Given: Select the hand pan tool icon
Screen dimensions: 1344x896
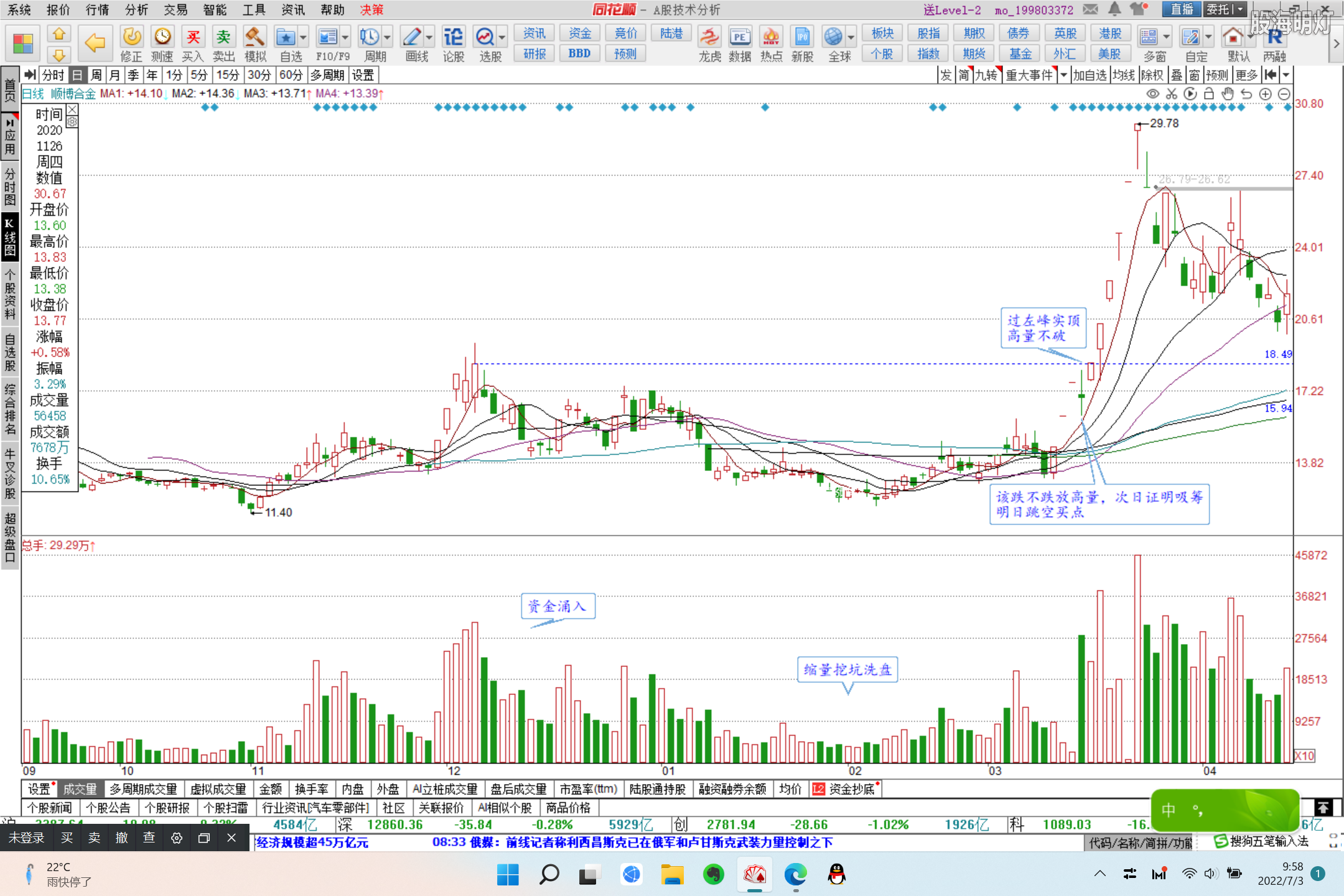Looking at the screenshot, I should [x=1228, y=94].
